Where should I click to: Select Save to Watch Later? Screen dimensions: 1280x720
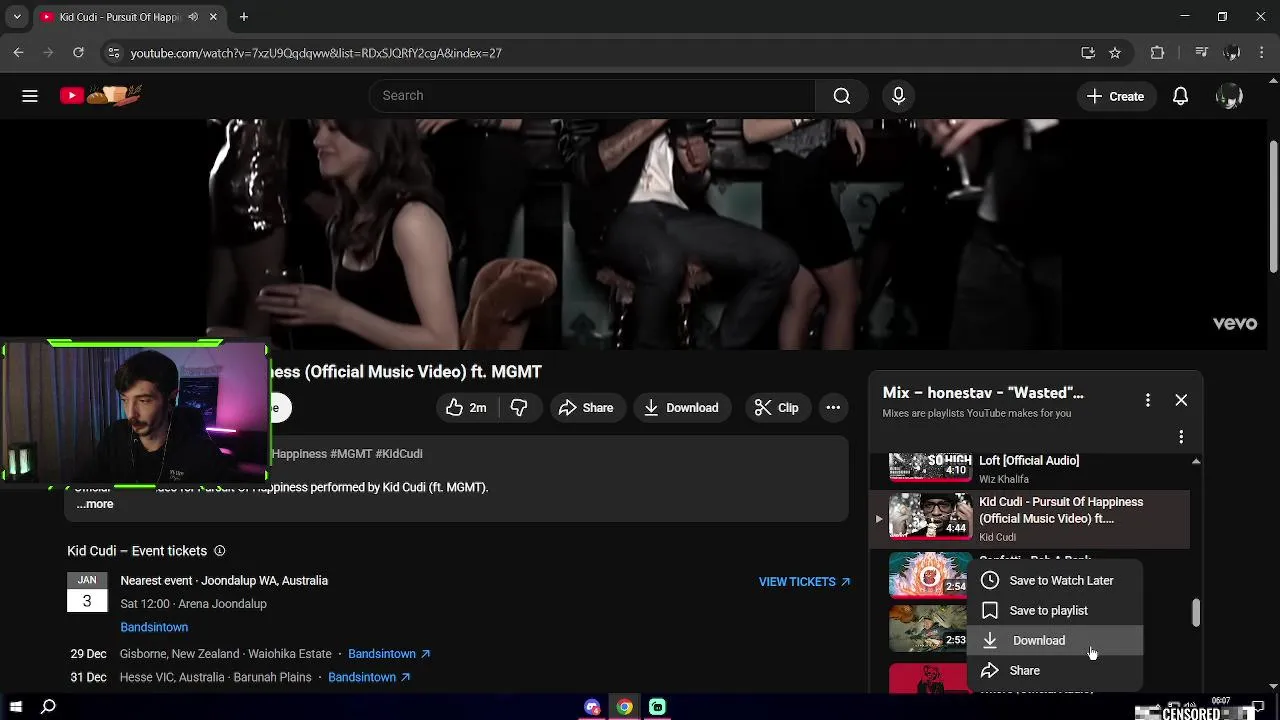point(1054,580)
